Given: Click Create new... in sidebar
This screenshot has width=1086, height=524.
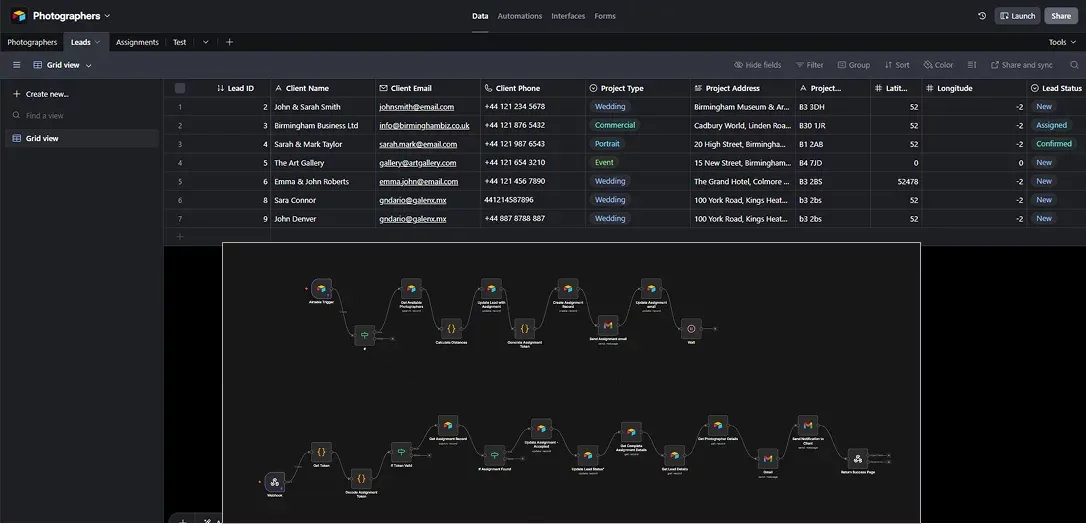Looking at the screenshot, I should 41,94.
